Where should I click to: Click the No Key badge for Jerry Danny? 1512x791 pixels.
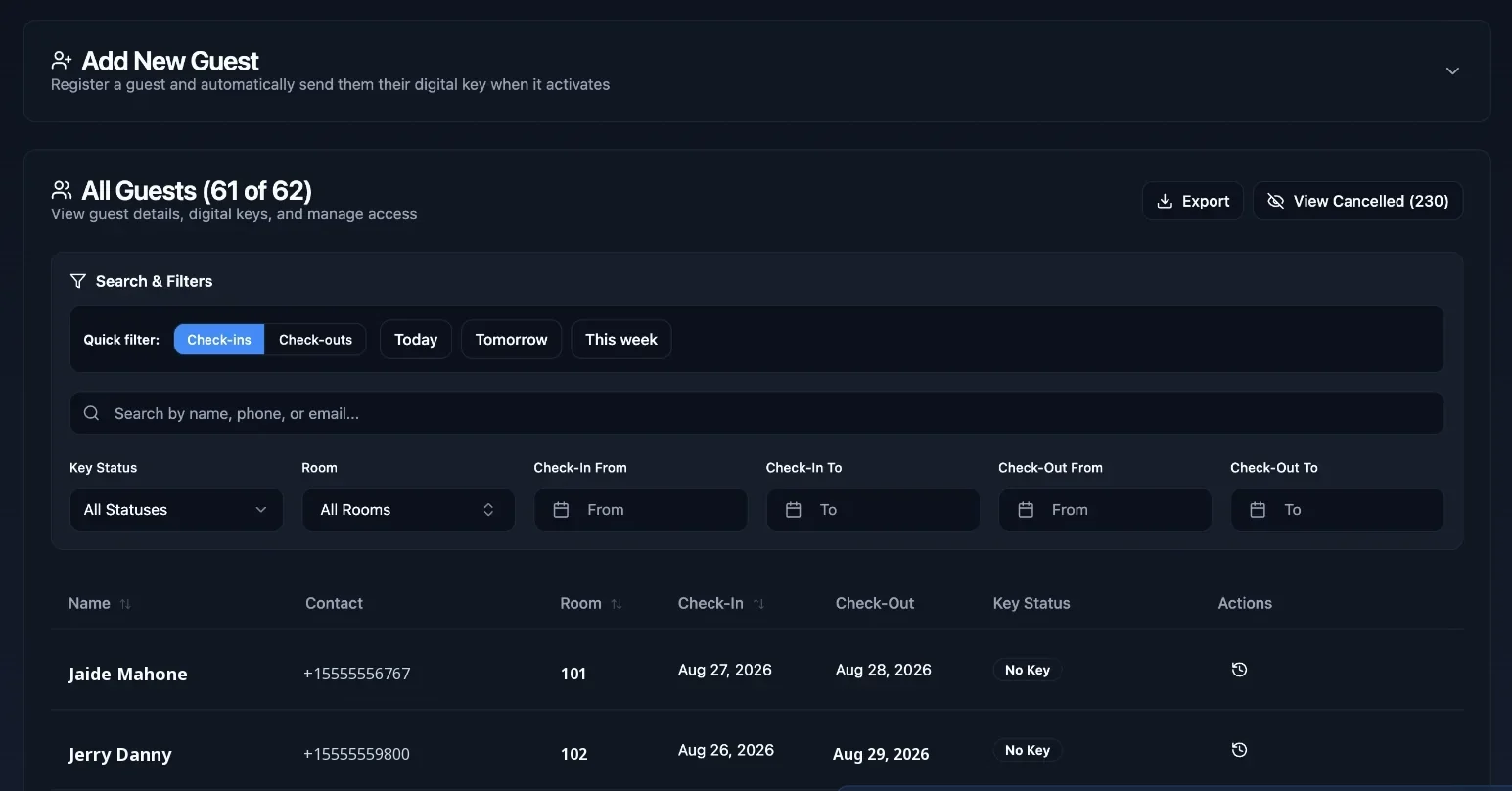[1028, 750]
